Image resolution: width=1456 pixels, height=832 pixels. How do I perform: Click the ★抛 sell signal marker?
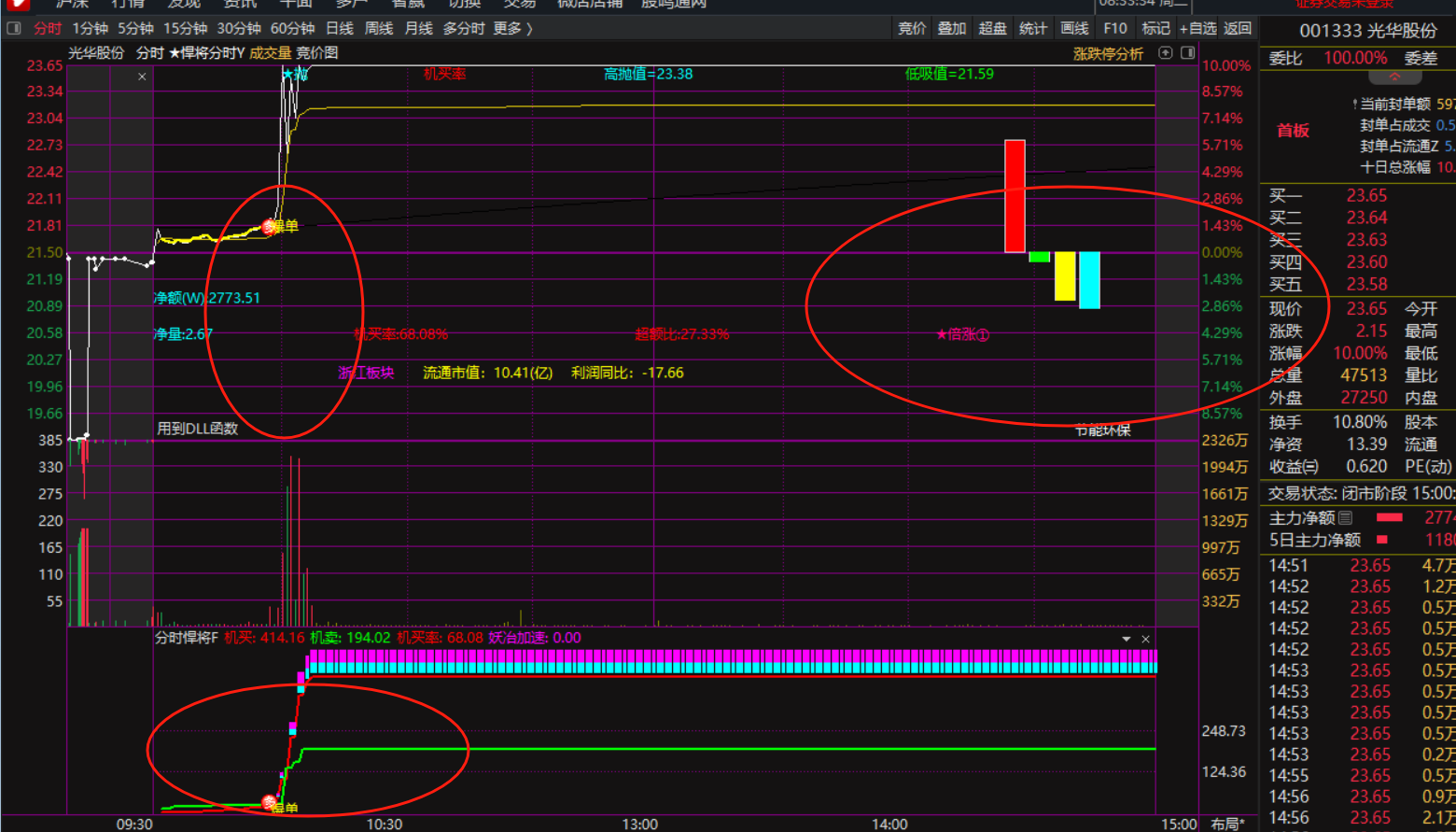click(x=294, y=74)
